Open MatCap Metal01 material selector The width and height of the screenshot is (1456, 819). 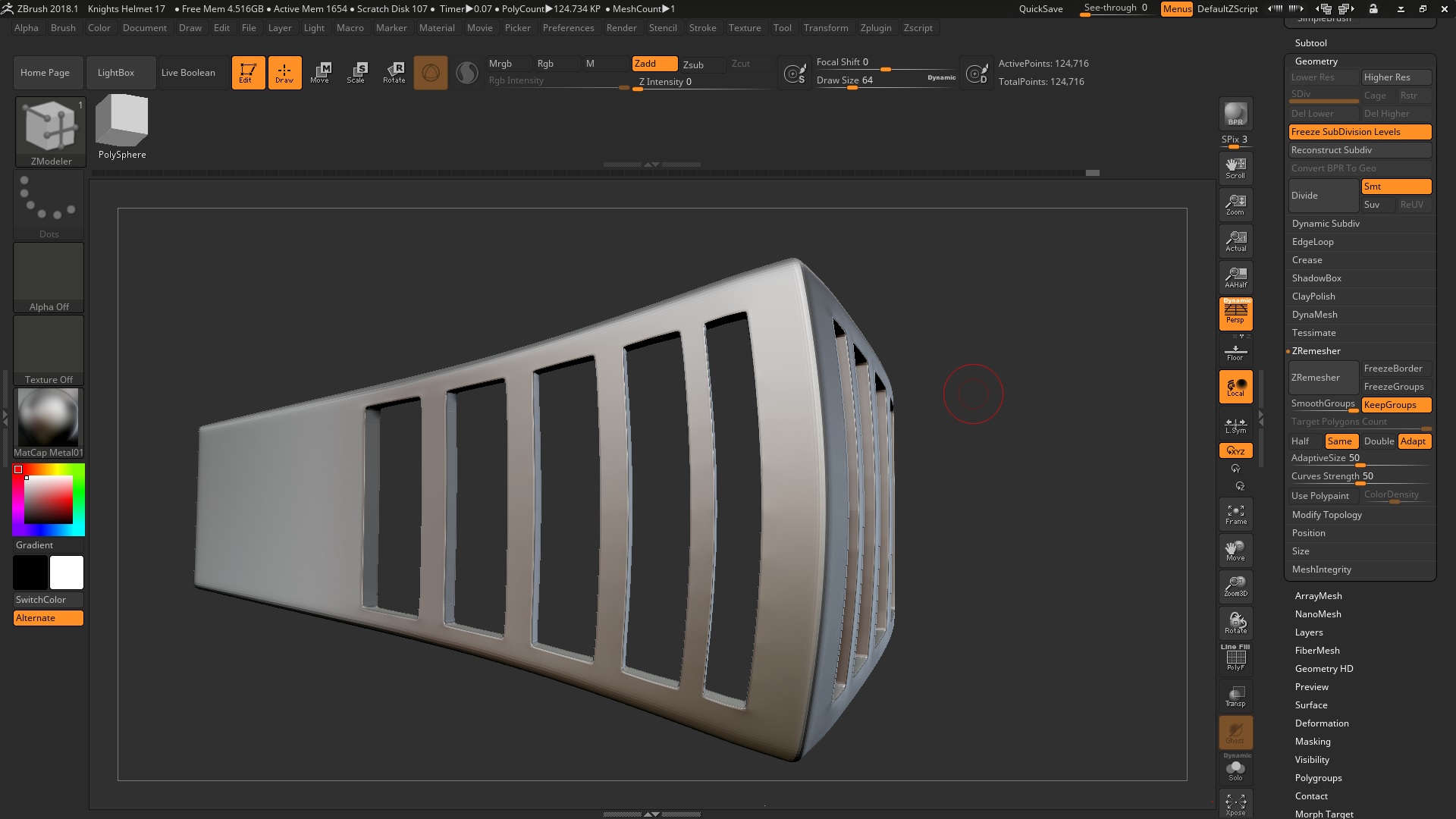[49, 423]
